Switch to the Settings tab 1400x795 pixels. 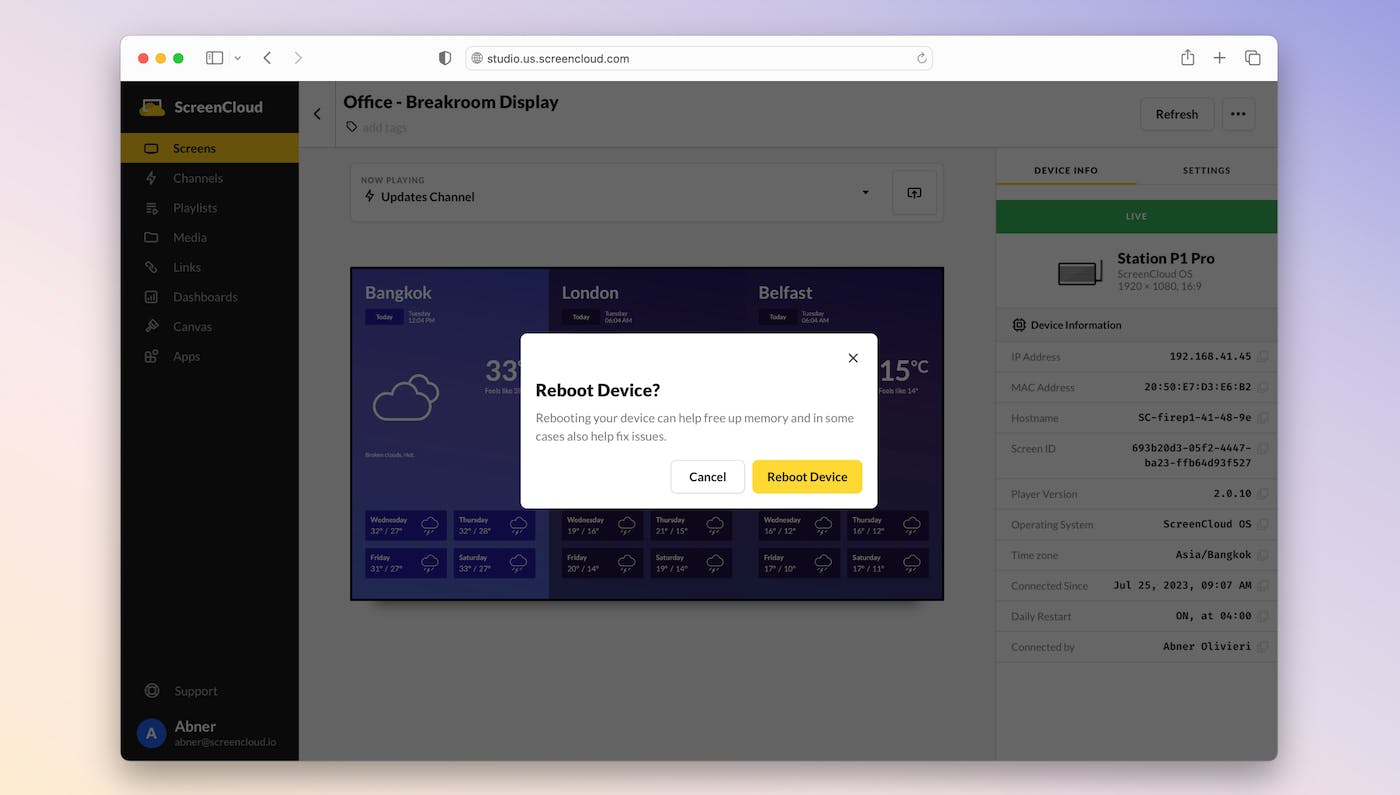(1206, 170)
